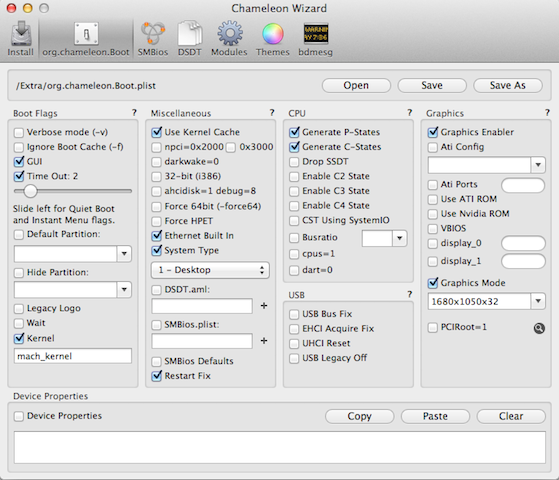
Task: Click the Device Properties text area
Action: point(280,447)
